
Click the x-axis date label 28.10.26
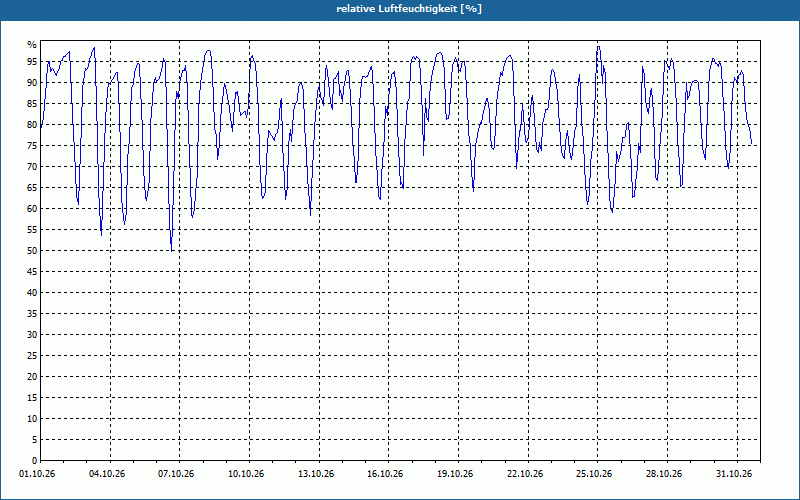pyautogui.click(x=664, y=474)
